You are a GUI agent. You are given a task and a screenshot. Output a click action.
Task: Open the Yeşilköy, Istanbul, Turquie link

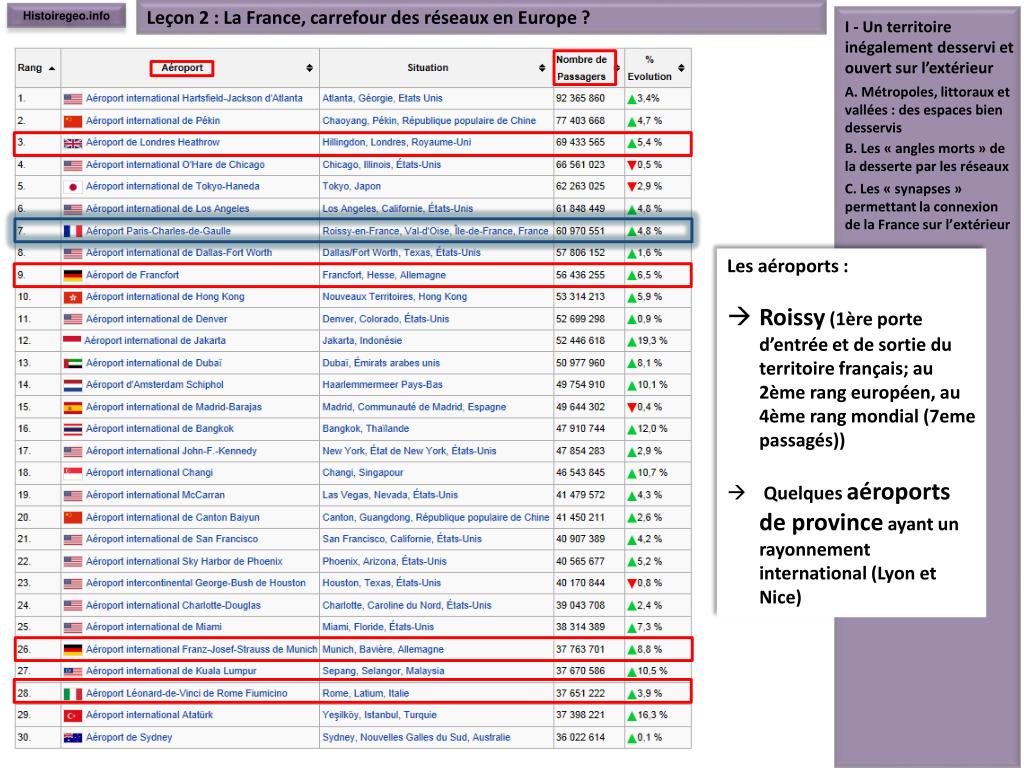click(x=379, y=715)
